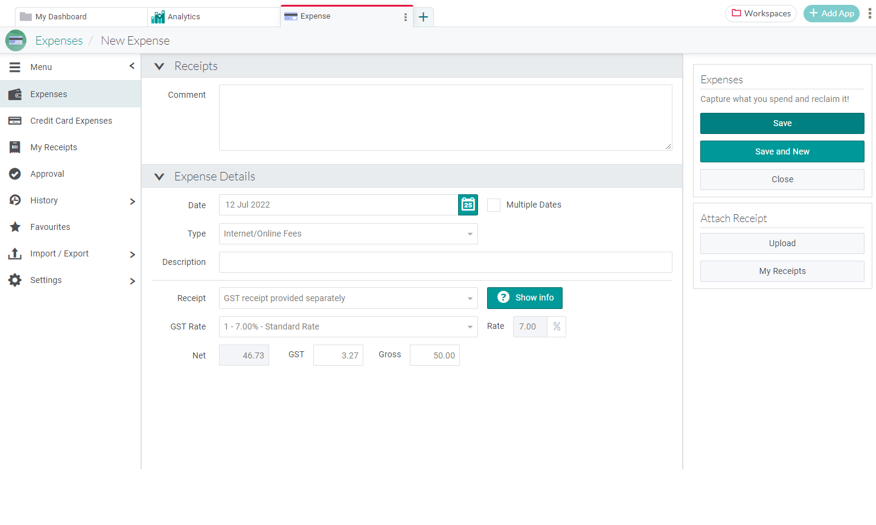Open the top-right vertical dots menu

pos(869,13)
